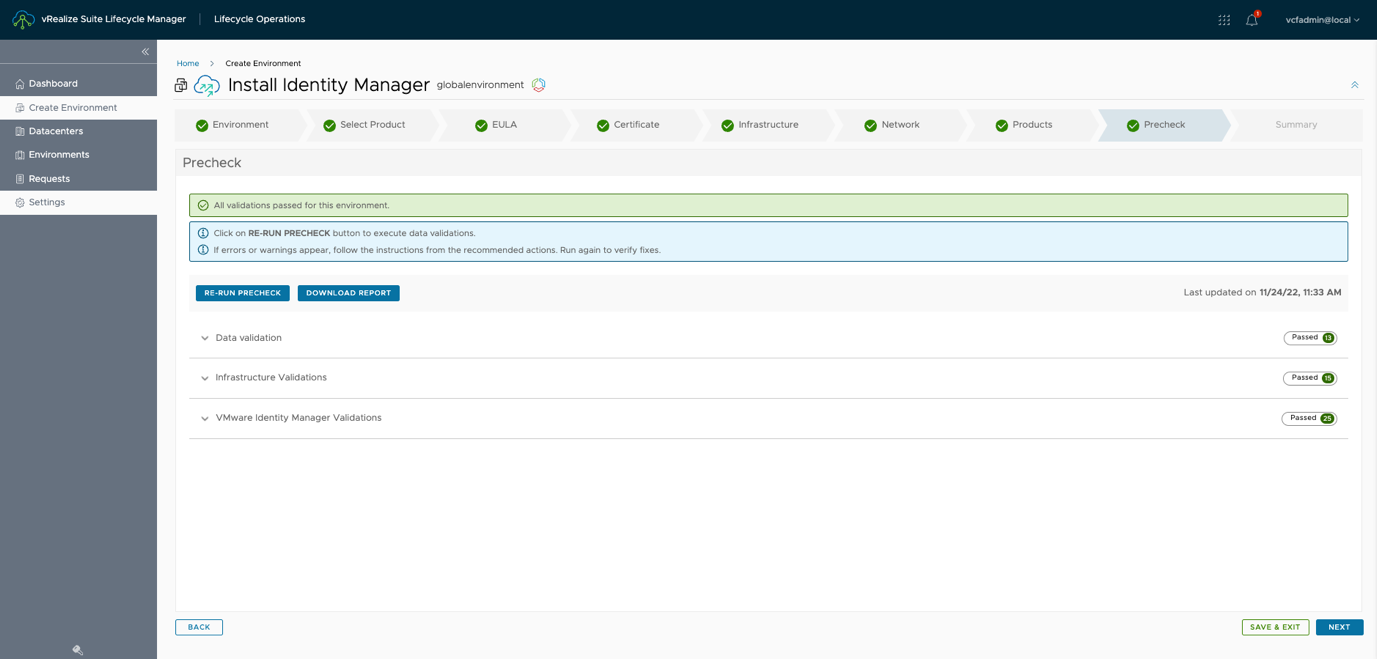Go to the Certificate wizard step

pyautogui.click(x=636, y=125)
